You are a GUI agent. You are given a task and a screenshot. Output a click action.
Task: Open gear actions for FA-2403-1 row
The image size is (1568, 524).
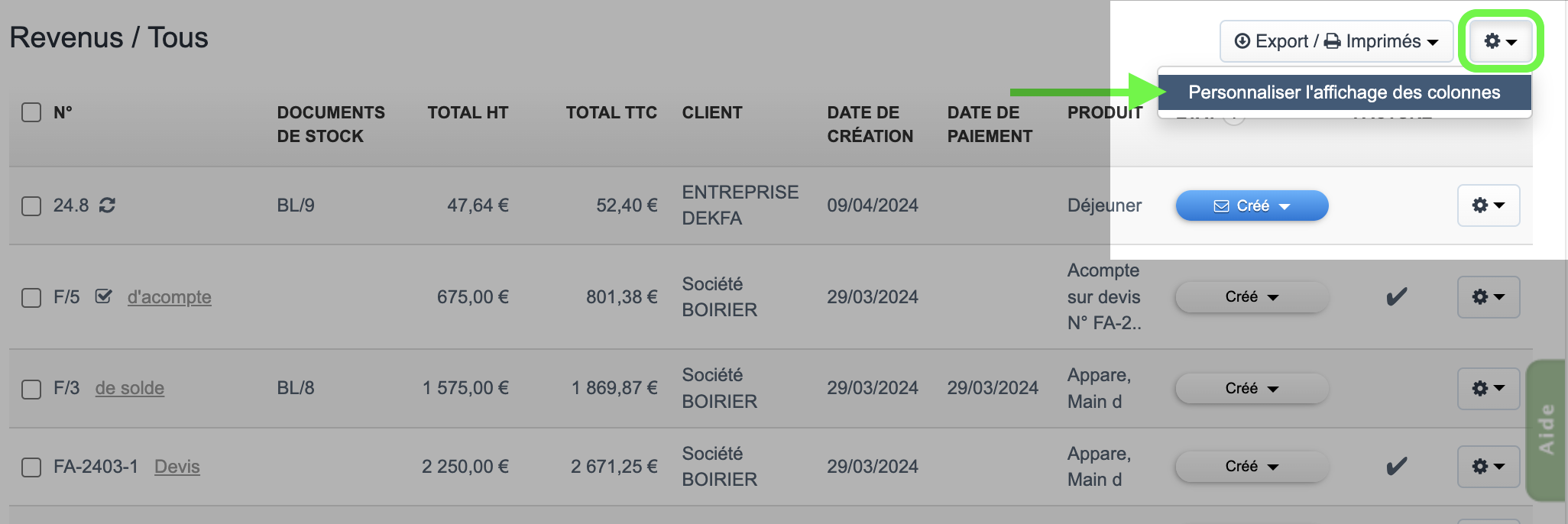tap(1488, 466)
